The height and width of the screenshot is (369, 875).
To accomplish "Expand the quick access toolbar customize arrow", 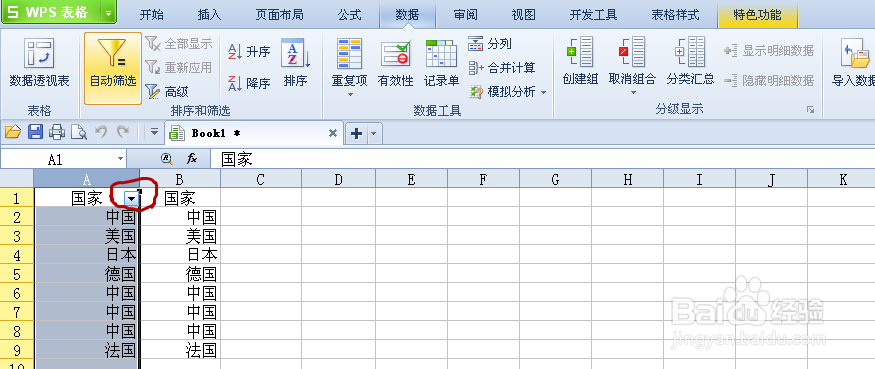I will point(155,132).
